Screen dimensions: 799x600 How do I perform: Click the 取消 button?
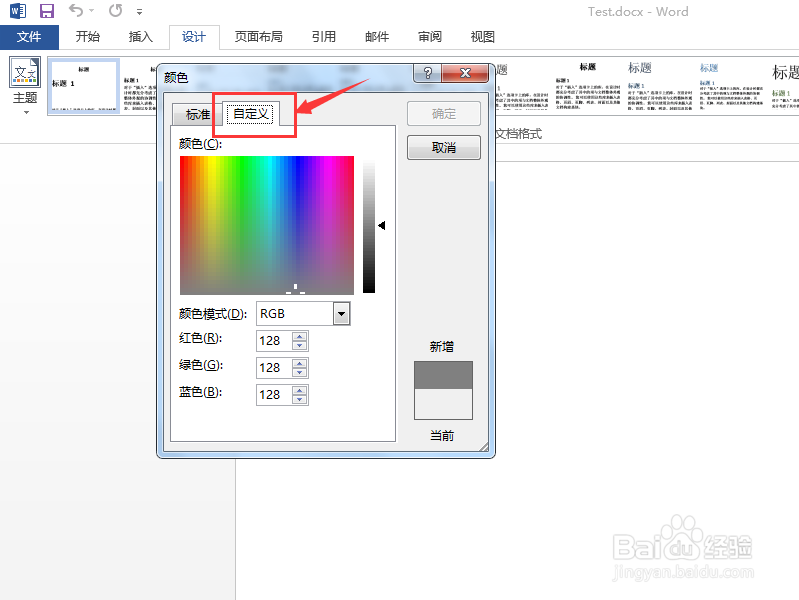coord(443,147)
